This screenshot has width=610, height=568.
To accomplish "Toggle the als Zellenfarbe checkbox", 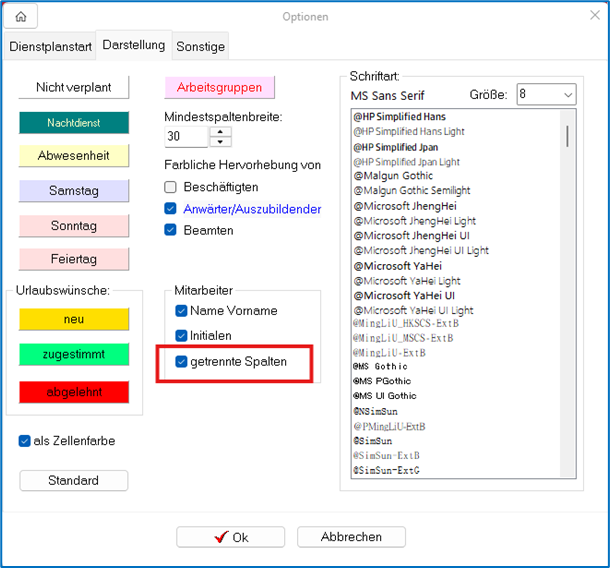I will 25,441.
